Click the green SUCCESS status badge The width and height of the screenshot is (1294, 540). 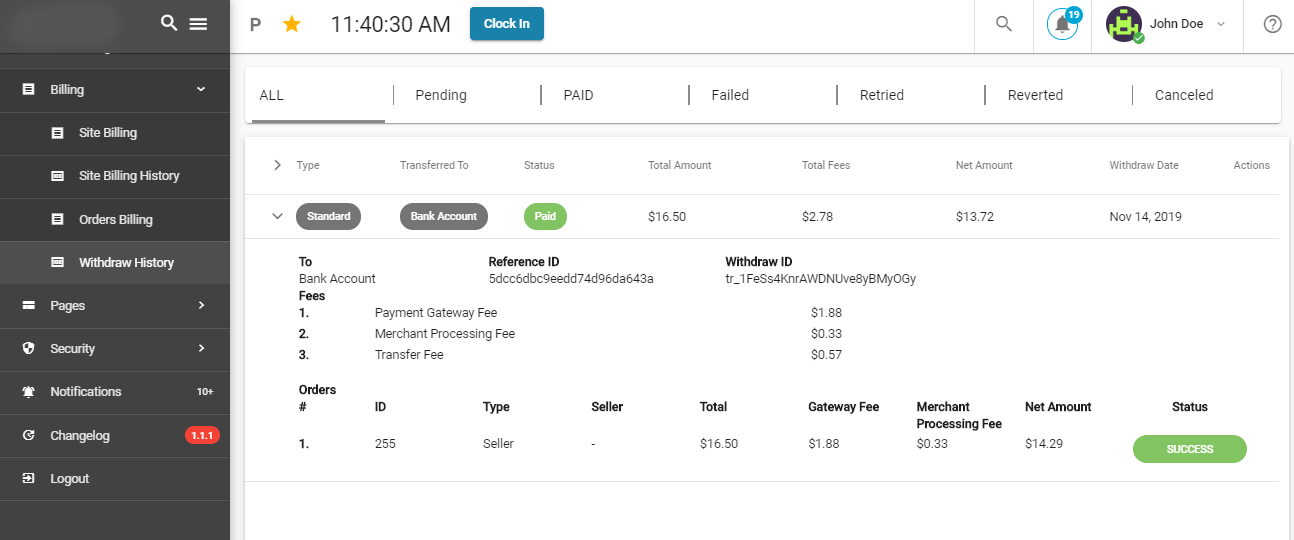[1189, 449]
